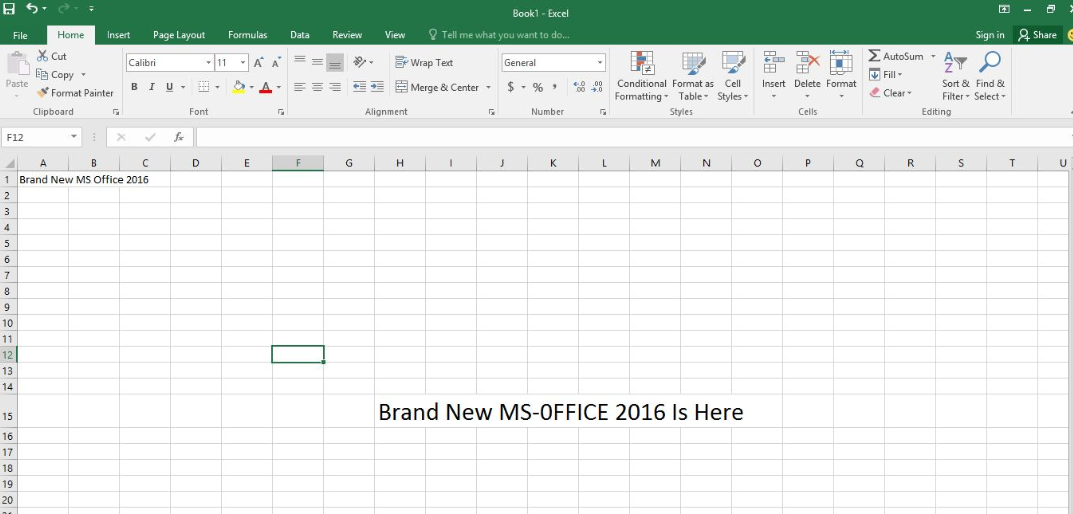
Task: Click Decrease Decimal icon
Action: point(597,87)
